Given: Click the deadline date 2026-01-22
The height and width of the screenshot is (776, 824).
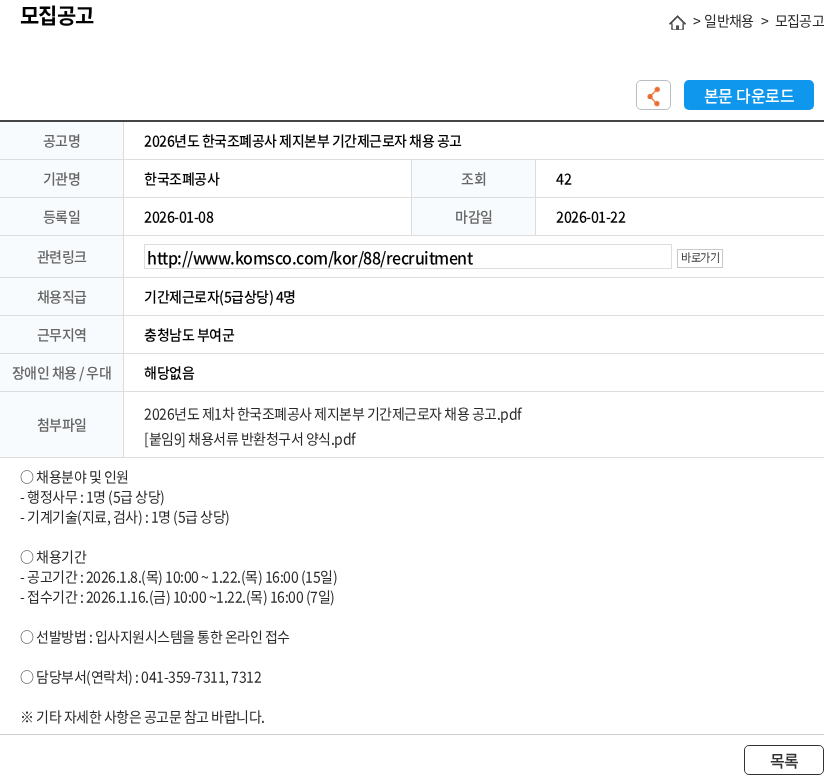Looking at the screenshot, I should click(x=591, y=218).
